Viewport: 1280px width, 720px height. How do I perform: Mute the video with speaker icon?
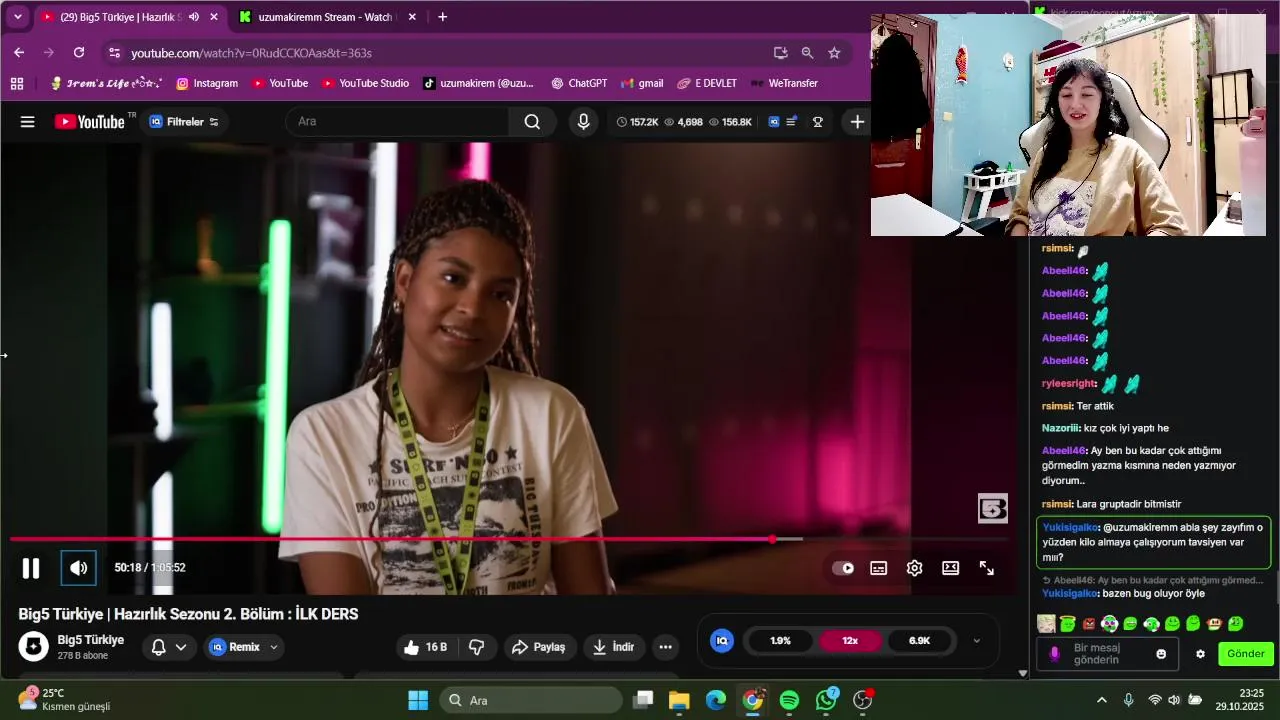coord(78,568)
